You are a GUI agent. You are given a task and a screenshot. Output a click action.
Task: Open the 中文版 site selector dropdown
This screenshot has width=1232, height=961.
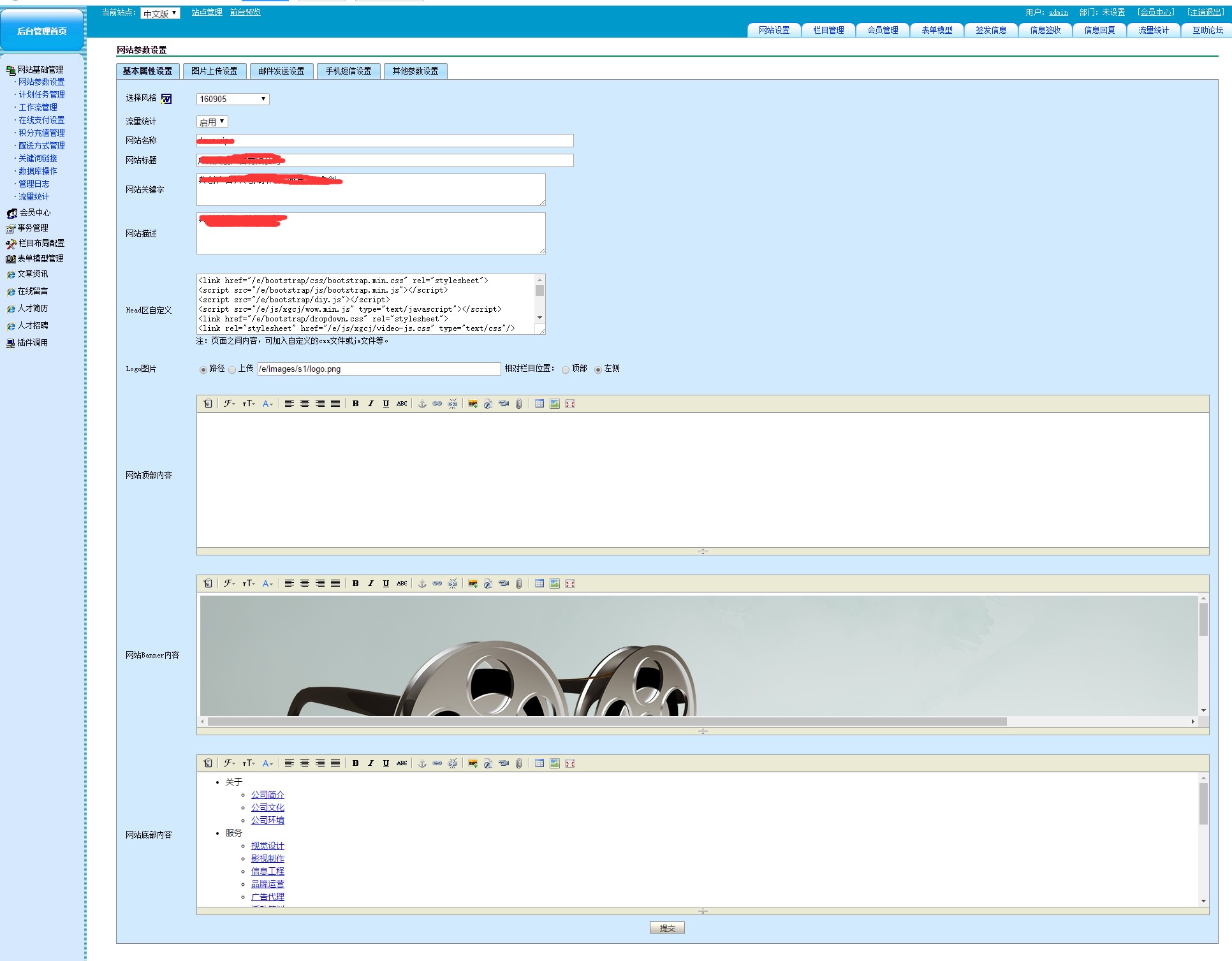tap(160, 13)
